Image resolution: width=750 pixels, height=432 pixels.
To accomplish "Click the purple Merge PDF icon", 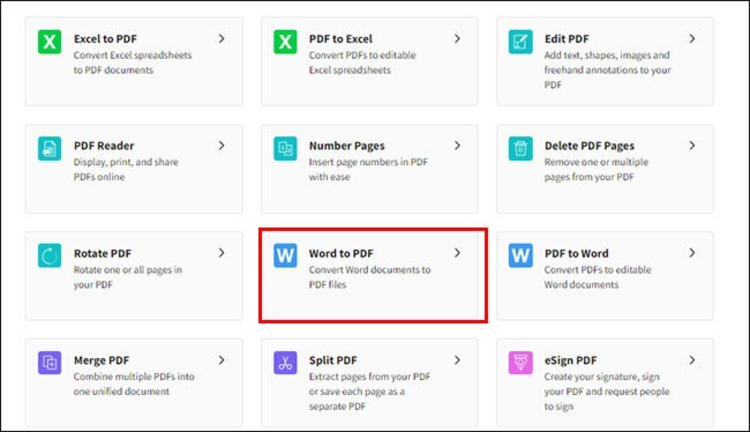I will 50,363.
